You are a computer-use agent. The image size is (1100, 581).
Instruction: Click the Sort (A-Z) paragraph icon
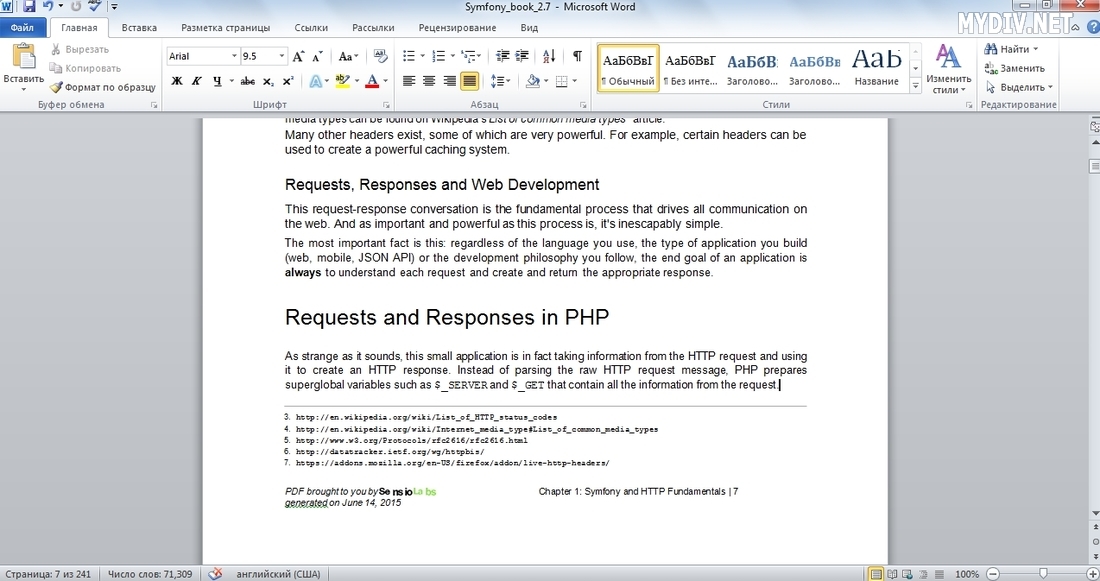tap(549, 57)
